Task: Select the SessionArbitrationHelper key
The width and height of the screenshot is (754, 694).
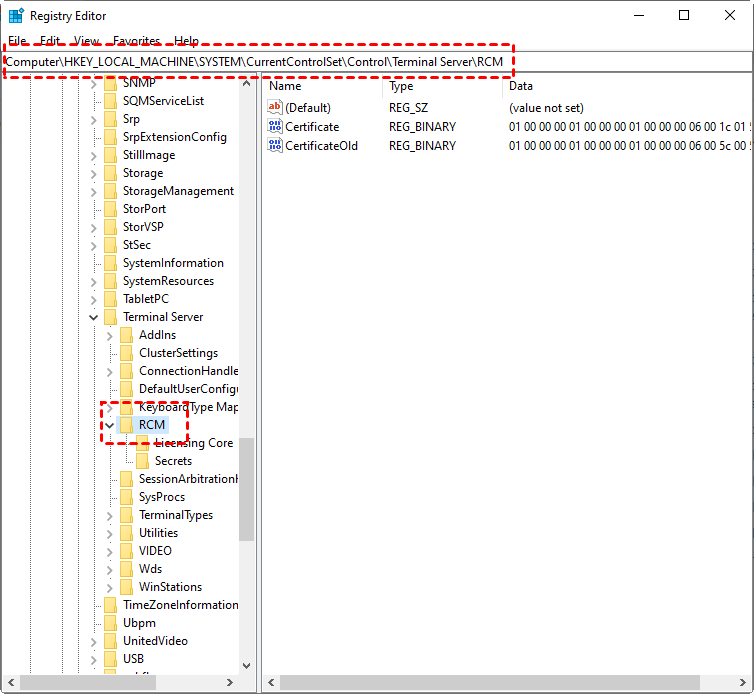Action: [x=188, y=479]
